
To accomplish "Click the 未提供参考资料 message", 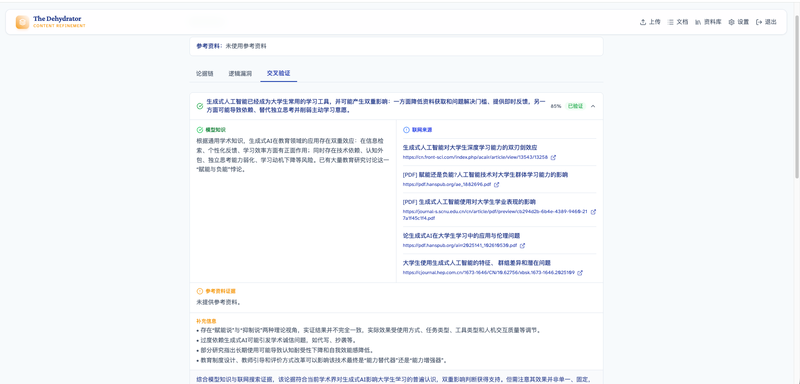I will (x=218, y=302).
